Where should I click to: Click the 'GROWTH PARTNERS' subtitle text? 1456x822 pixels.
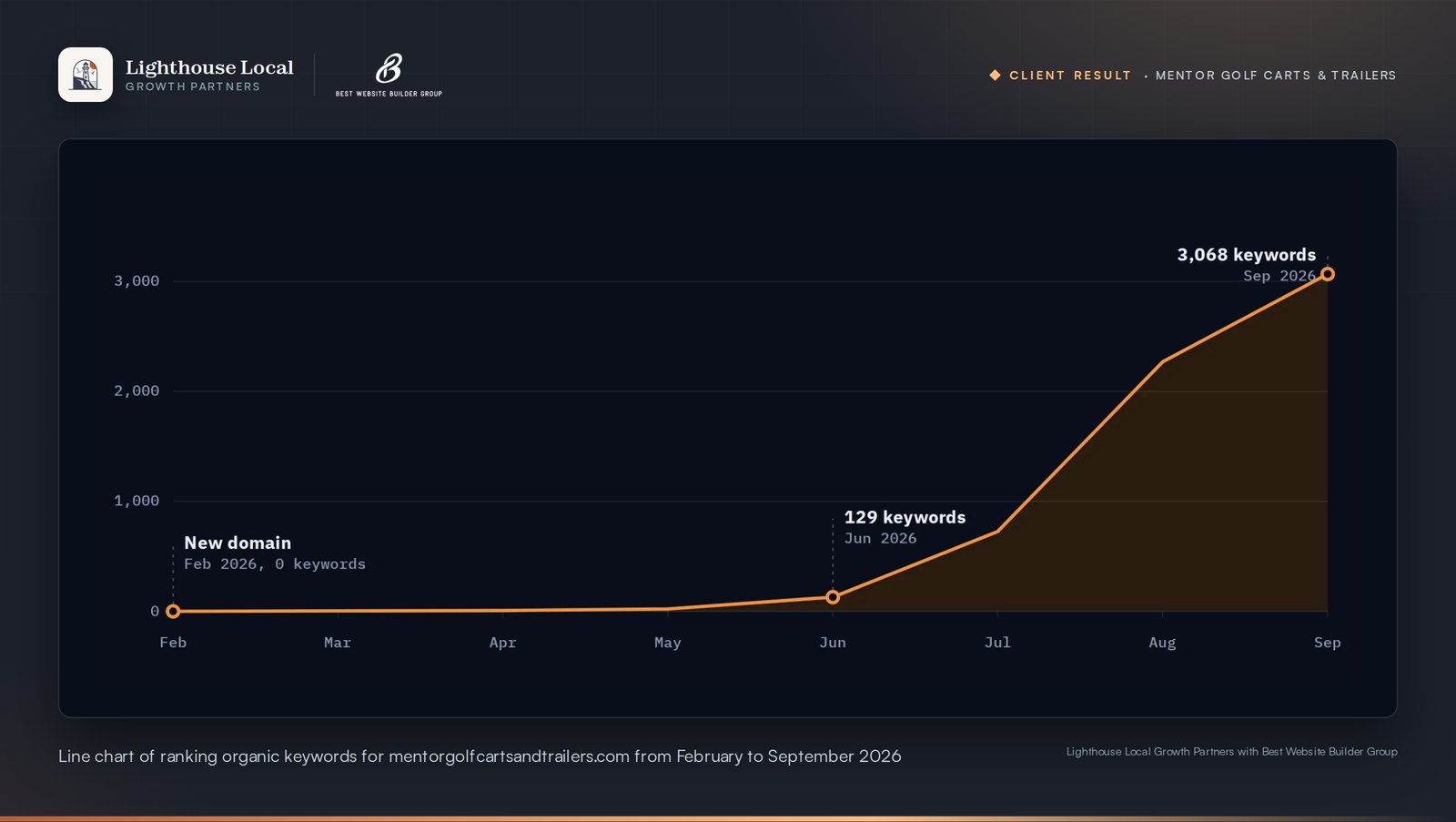pos(193,86)
